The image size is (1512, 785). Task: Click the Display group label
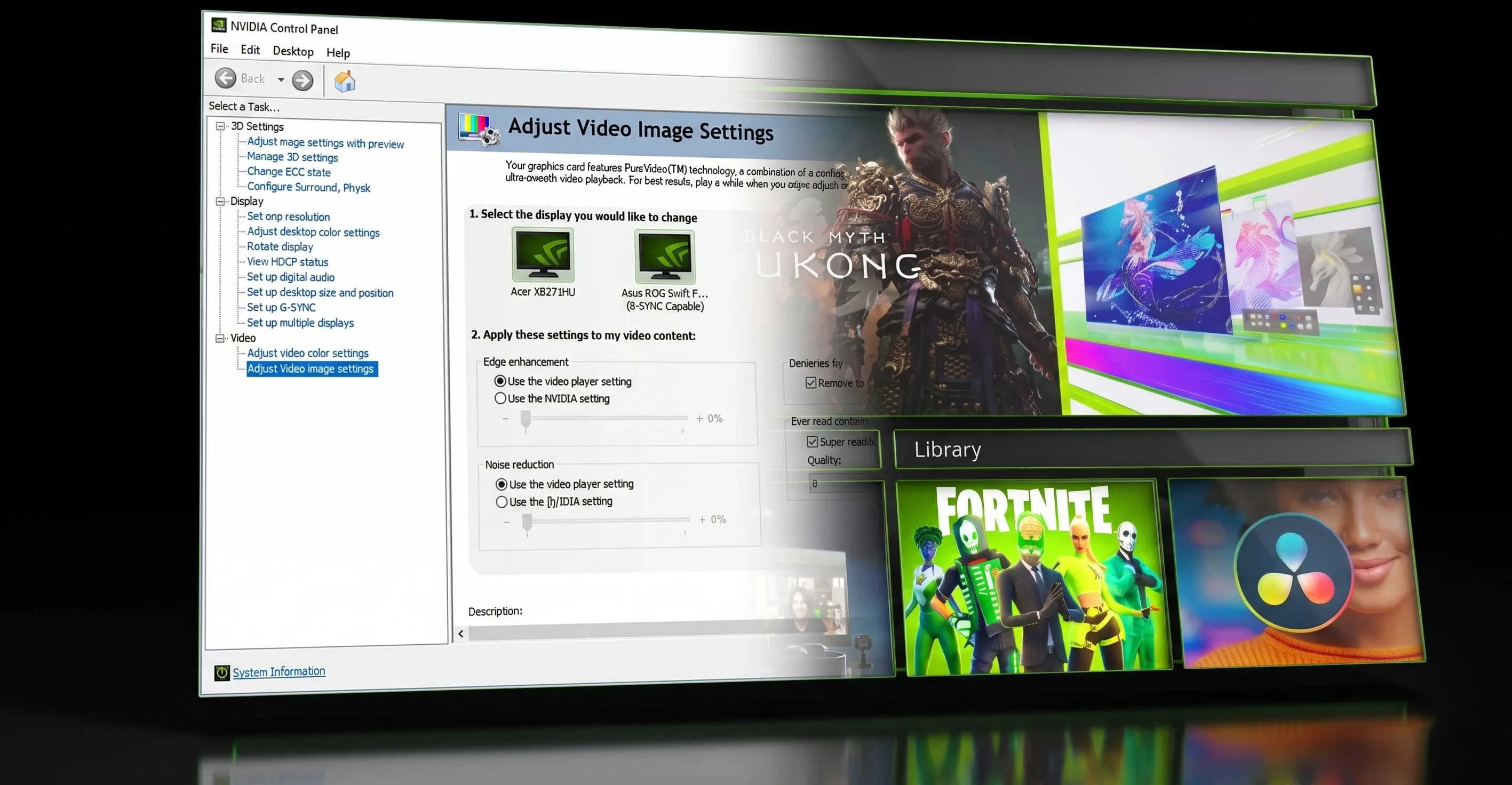click(x=246, y=201)
